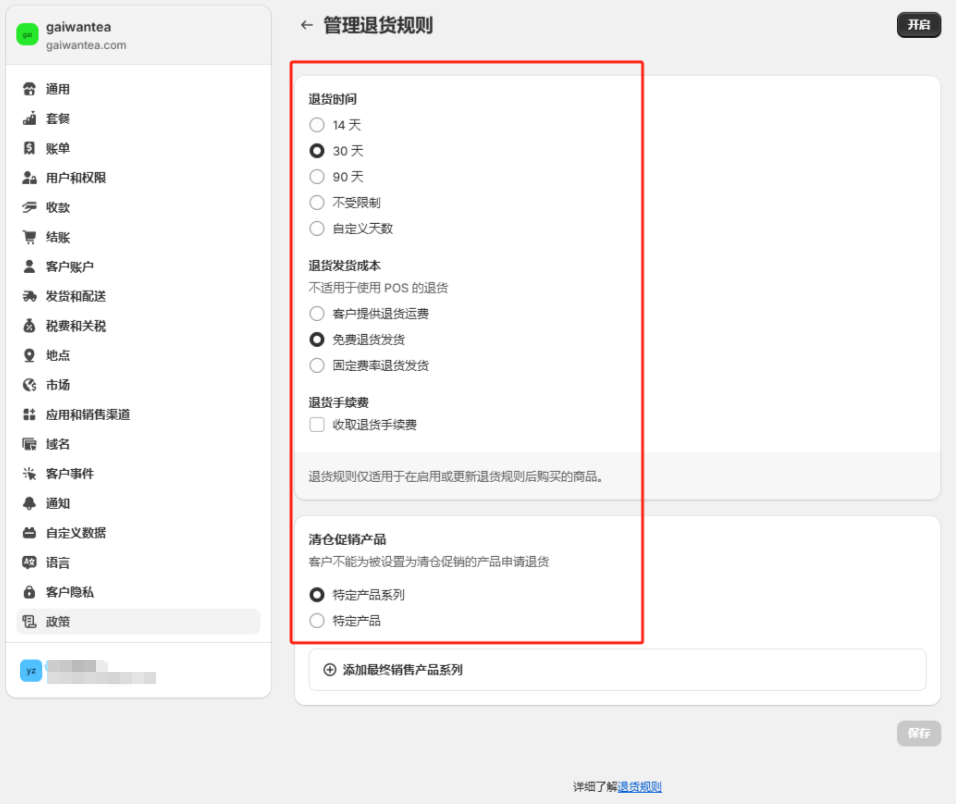This screenshot has height=804, width=956.
Task: Click the 通知 notification bell icon
Action: (28, 503)
